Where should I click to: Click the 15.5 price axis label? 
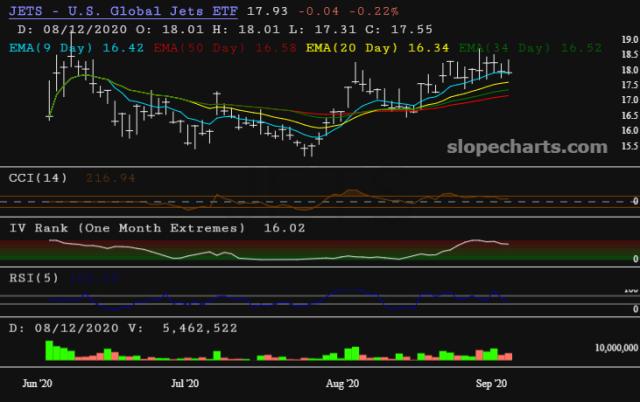[x=629, y=146]
